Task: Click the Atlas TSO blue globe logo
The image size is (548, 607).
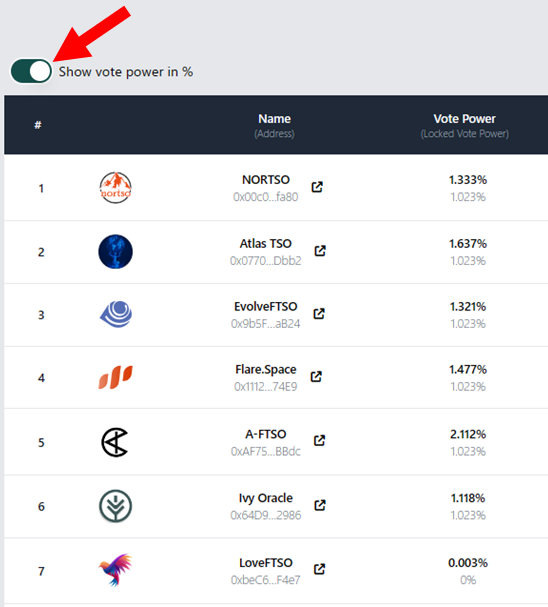Action: coord(115,252)
